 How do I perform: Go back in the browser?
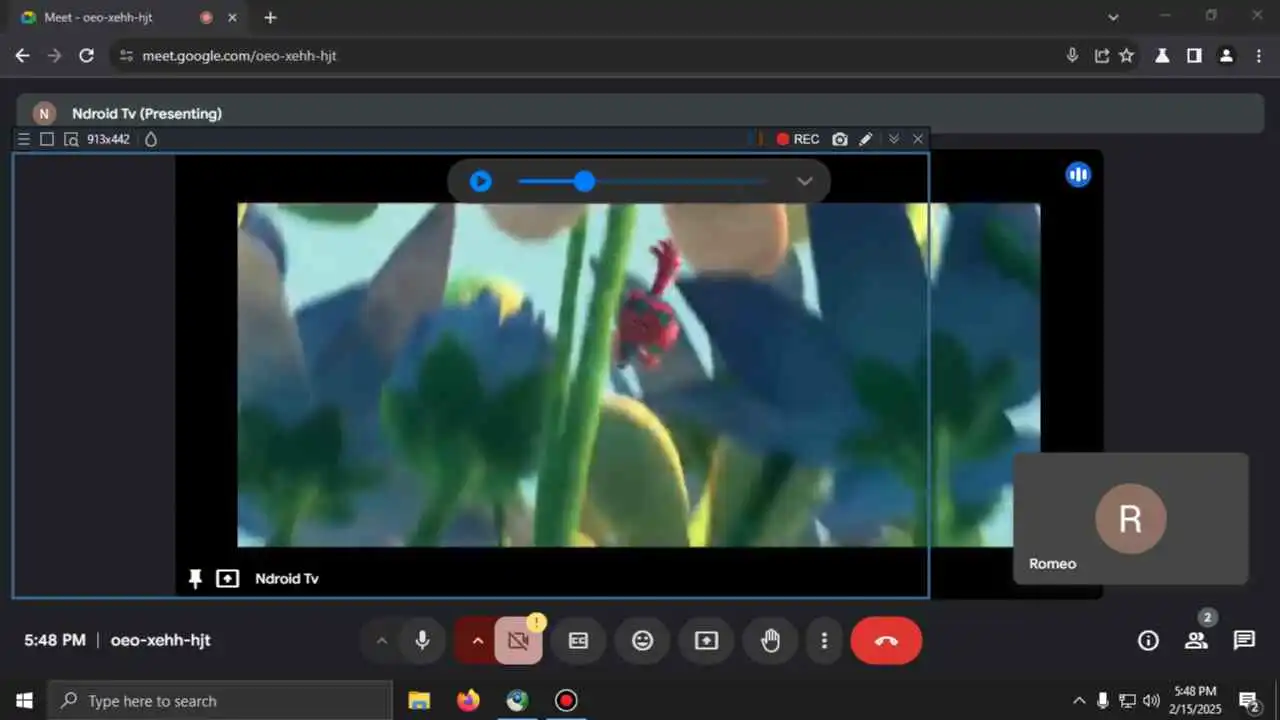(22, 56)
